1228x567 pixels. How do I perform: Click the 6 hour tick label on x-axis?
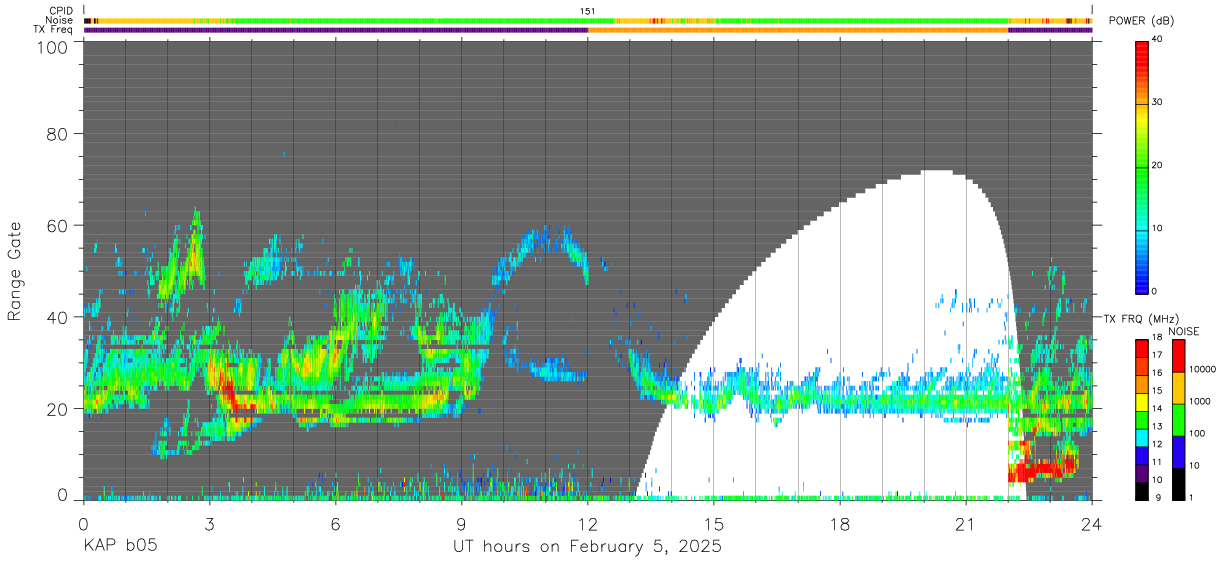coord(335,524)
